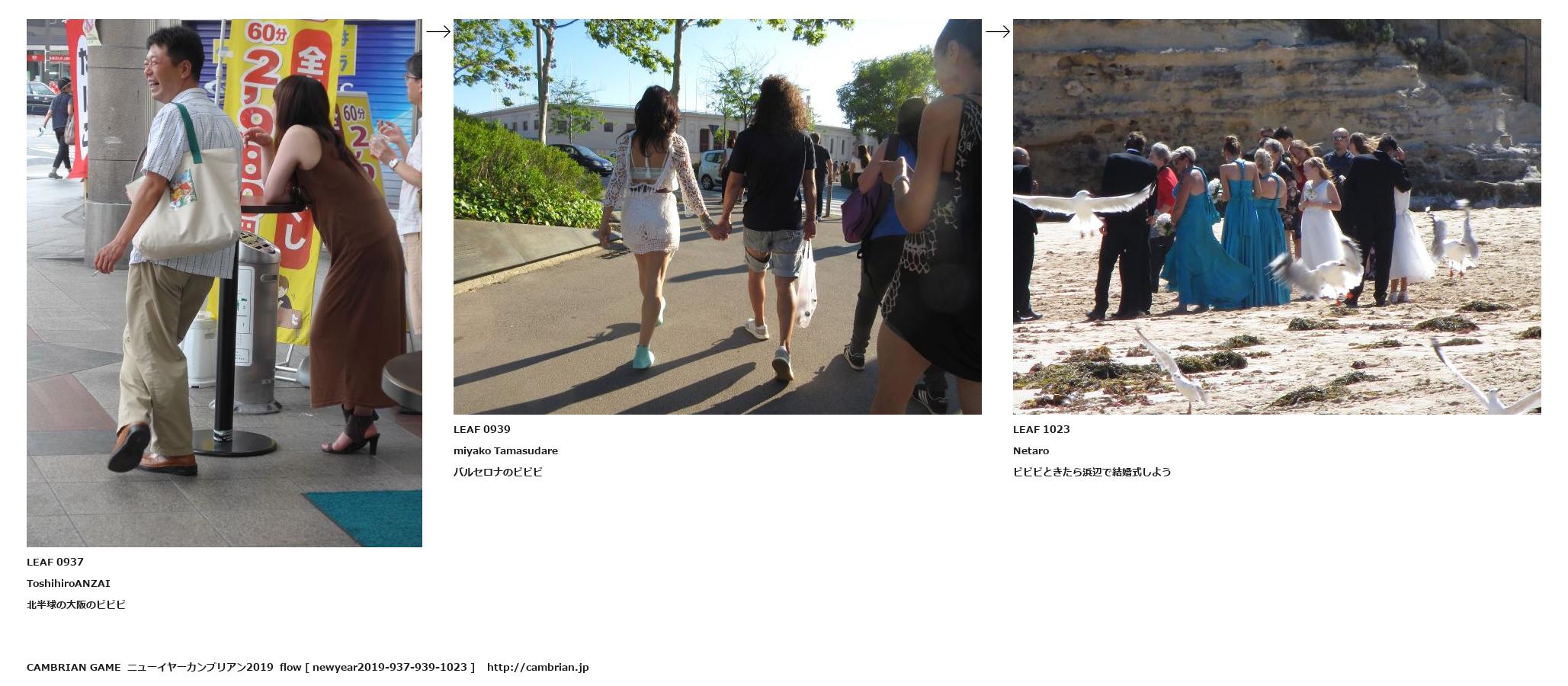This screenshot has height=686, width=1568.
Task: Click the flow newyear2019-937-939-1023 identifier
Action: [x=377, y=667]
